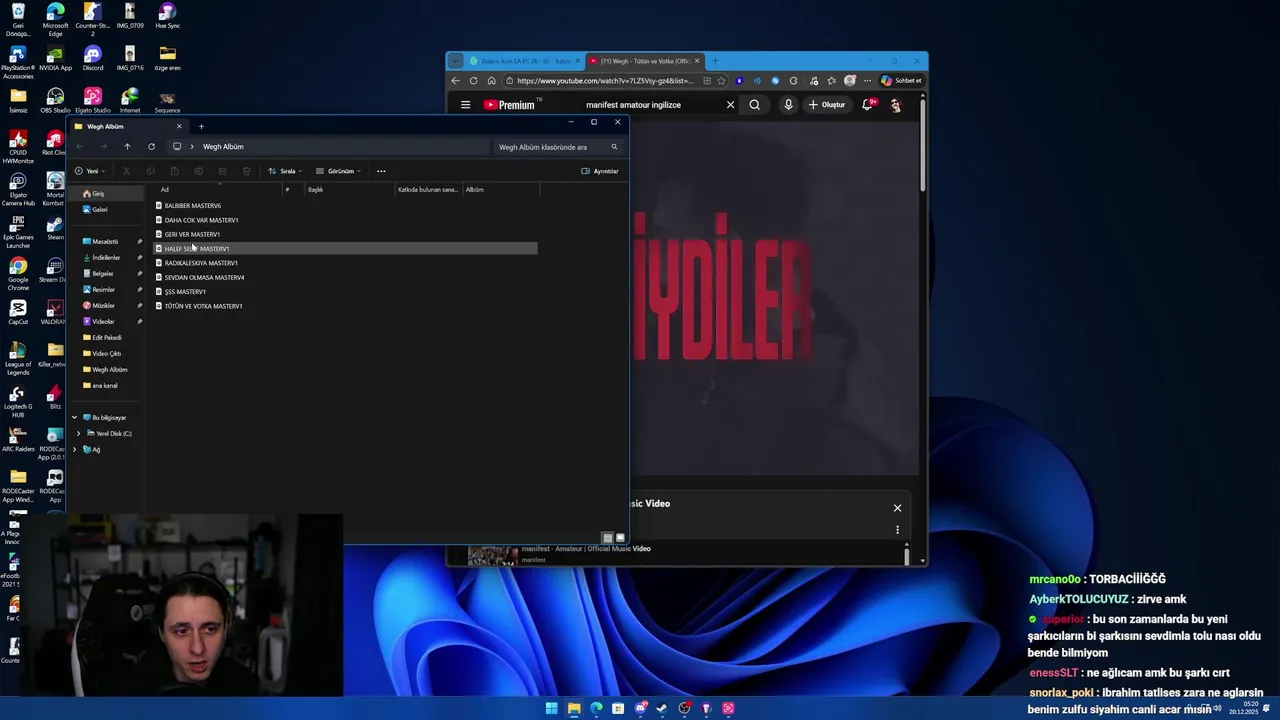The width and height of the screenshot is (1280, 720).
Task: Open YouTube account avatar menu
Action: click(895, 105)
